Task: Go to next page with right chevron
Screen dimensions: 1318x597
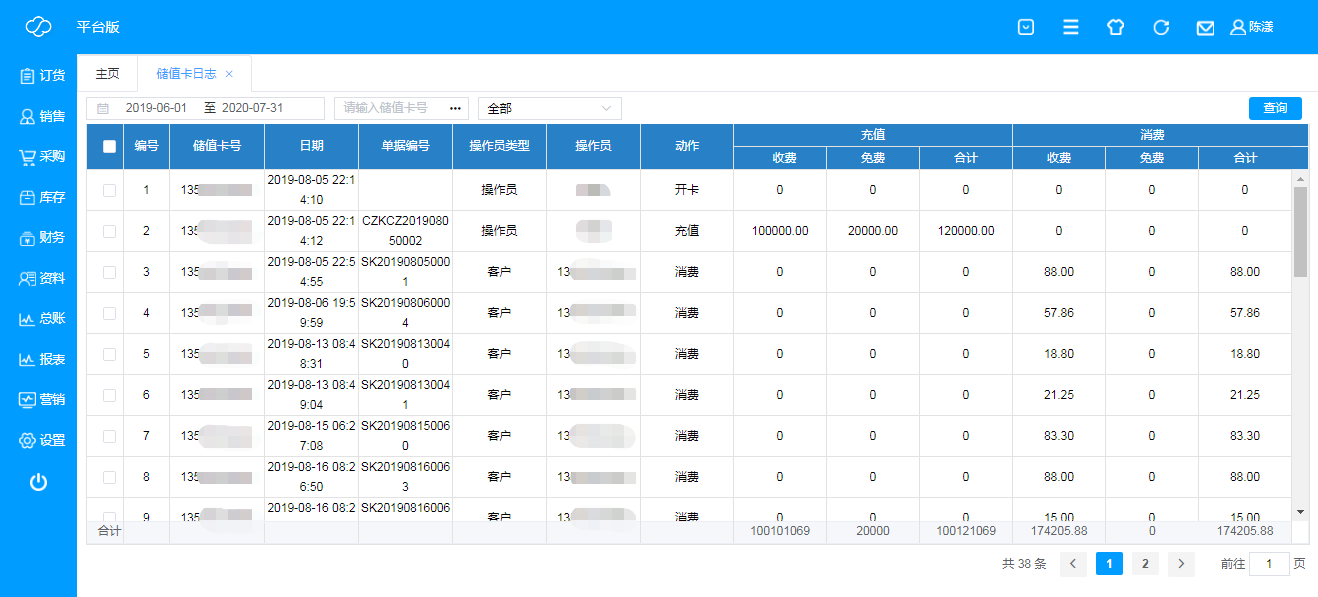Action: [x=1182, y=564]
